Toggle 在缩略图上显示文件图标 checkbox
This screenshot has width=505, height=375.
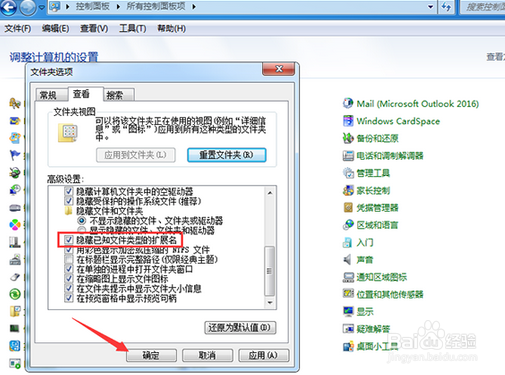tap(68, 279)
